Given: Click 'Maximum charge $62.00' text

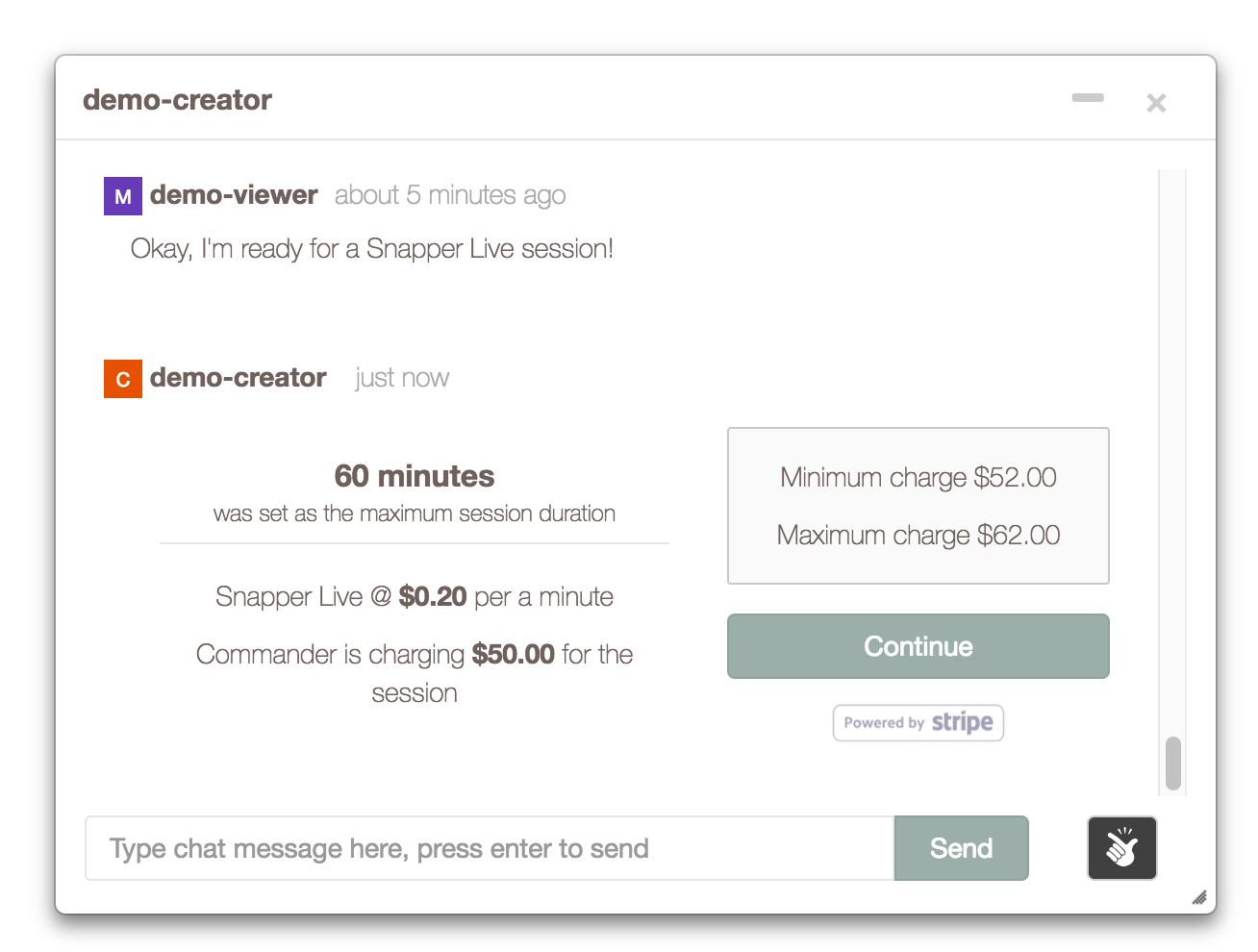Looking at the screenshot, I should click(918, 536).
